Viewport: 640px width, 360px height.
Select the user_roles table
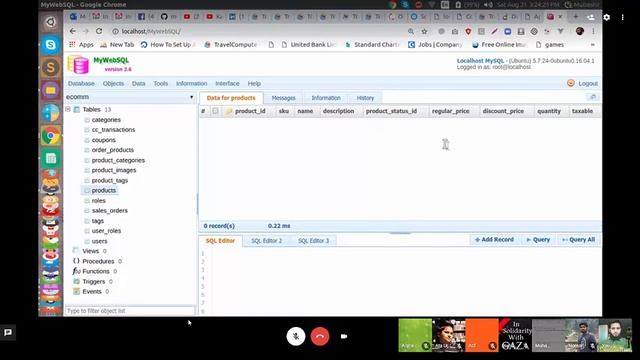(106, 231)
